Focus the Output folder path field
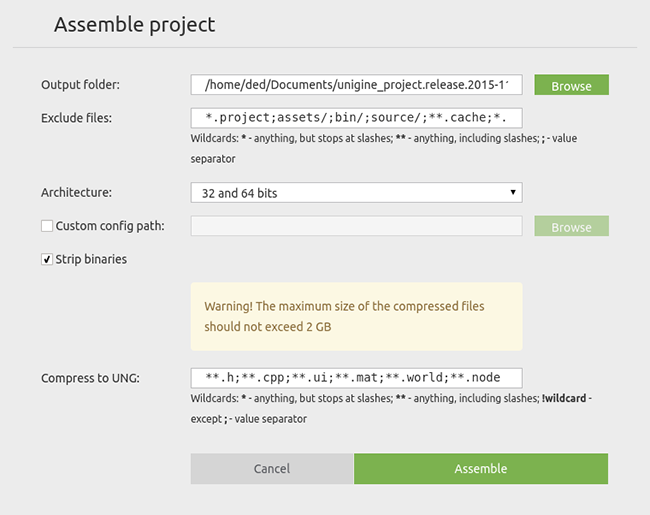650x515 pixels. pos(357,85)
